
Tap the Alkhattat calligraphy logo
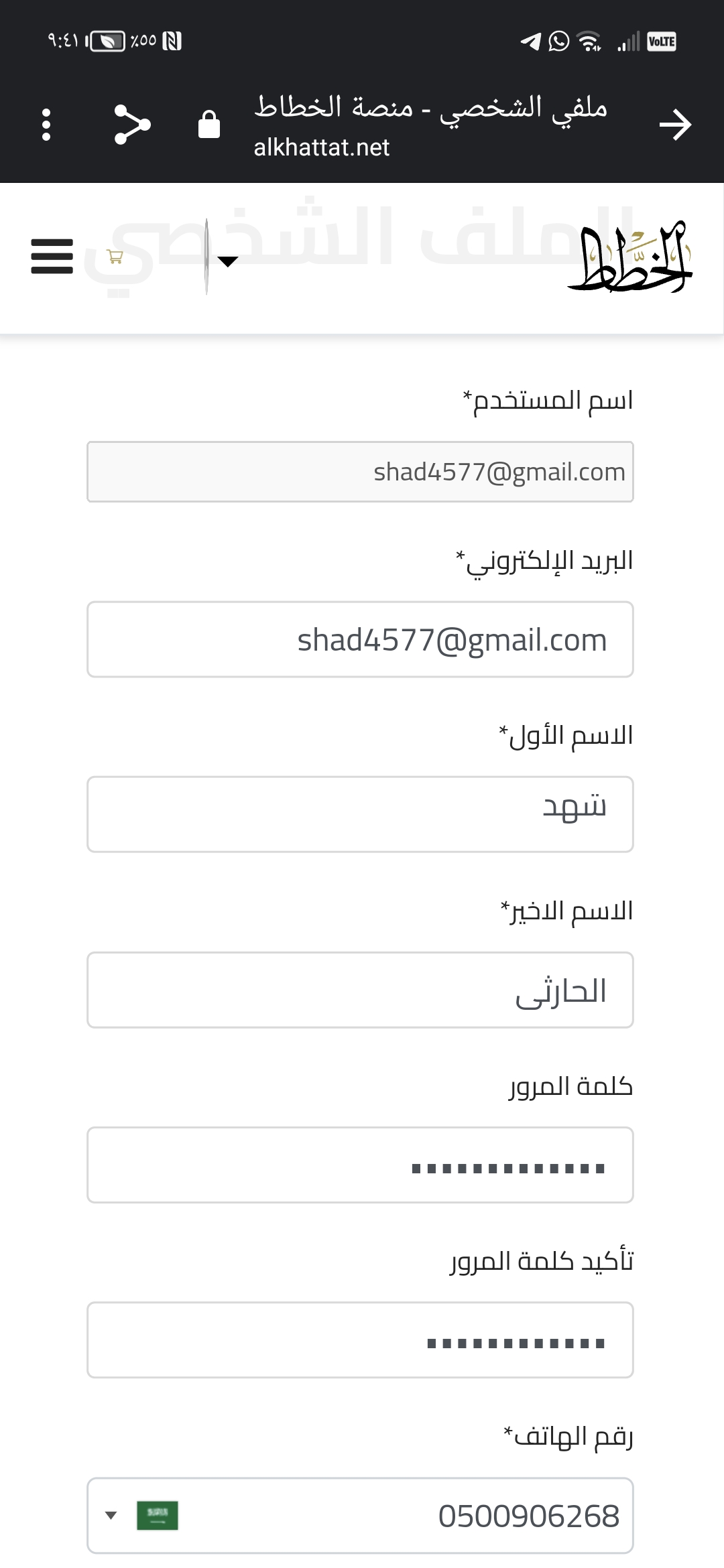coord(630,257)
